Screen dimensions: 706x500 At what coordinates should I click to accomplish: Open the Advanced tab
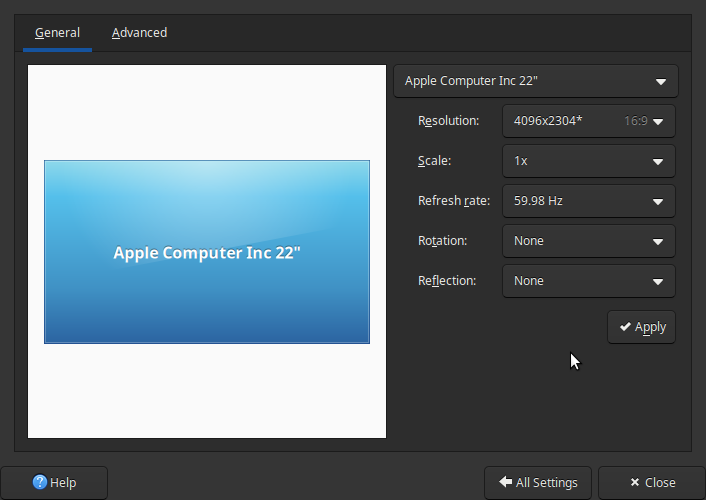[139, 33]
